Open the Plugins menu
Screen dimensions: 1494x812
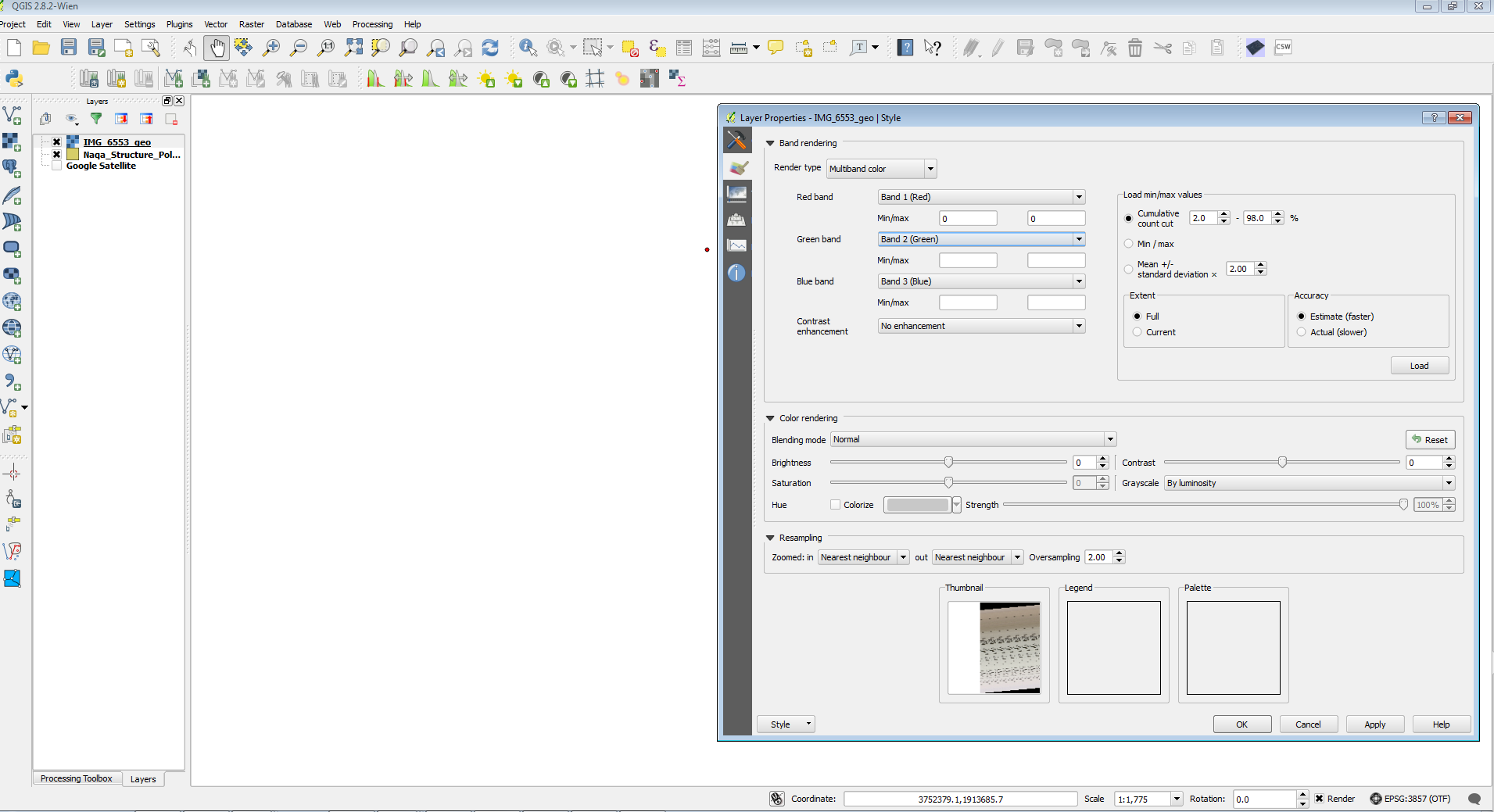tap(179, 24)
